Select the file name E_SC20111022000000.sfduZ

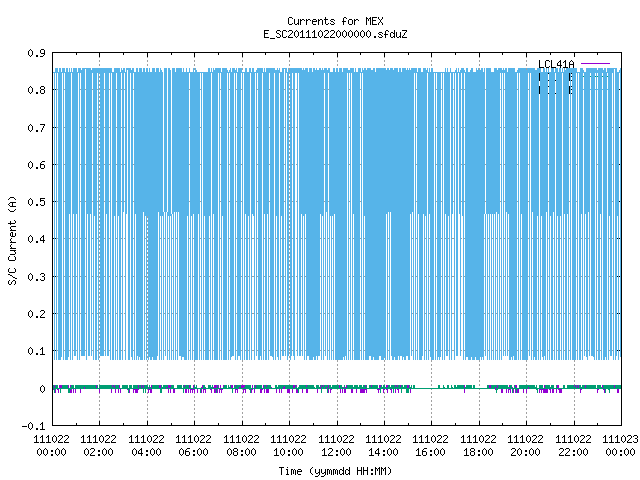[335, 34]
